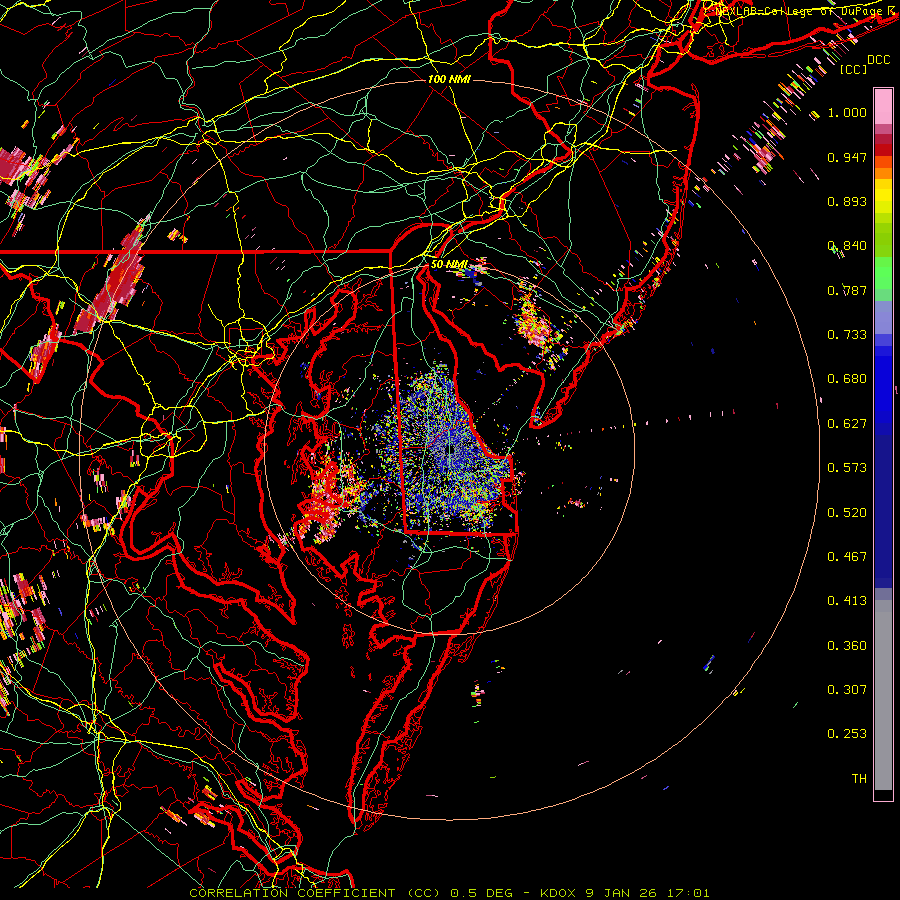
Task: Click the 0.413 scale value
Action: [x=847, y=601]
